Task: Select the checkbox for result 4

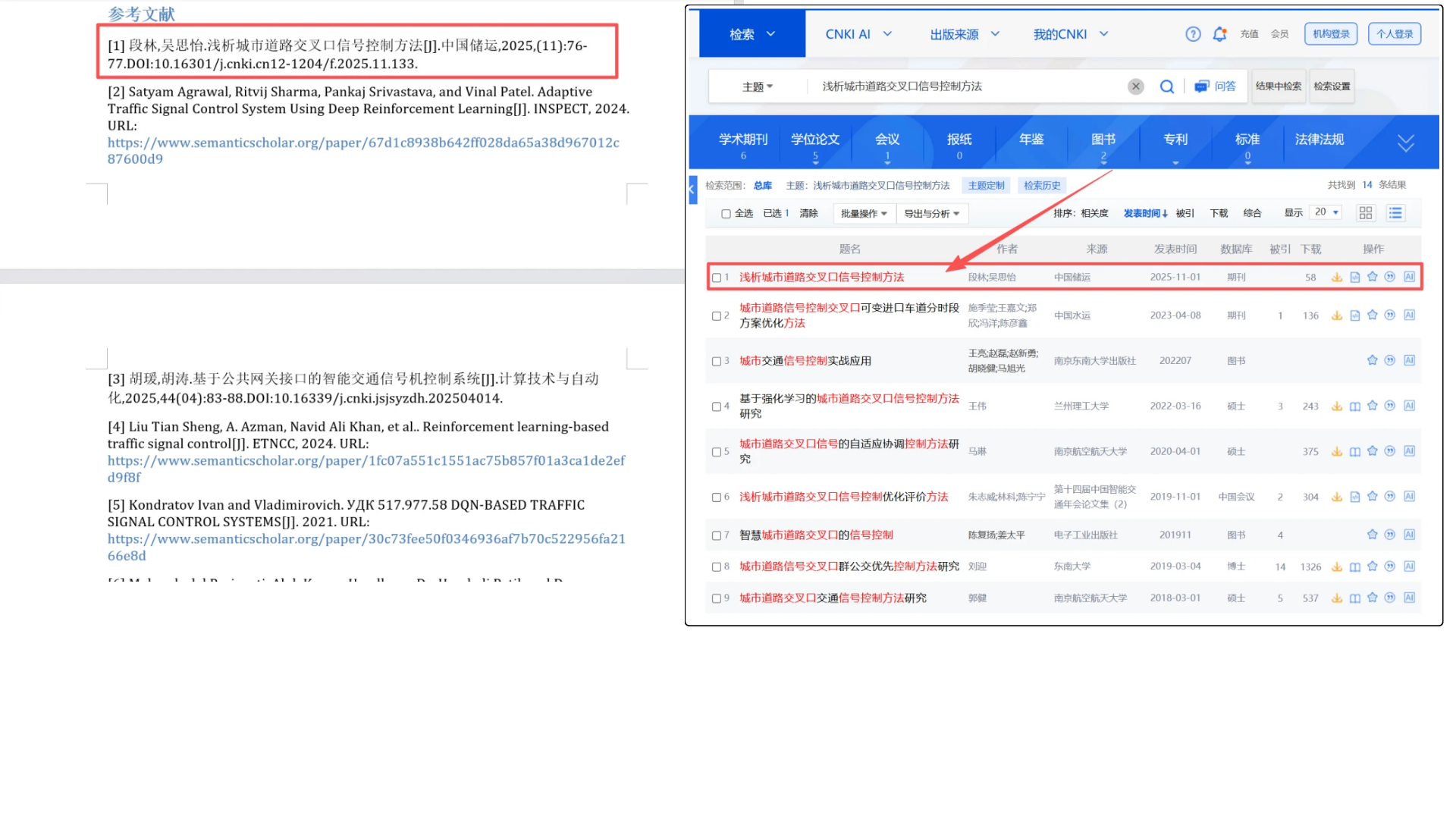Action: [717, 406]
